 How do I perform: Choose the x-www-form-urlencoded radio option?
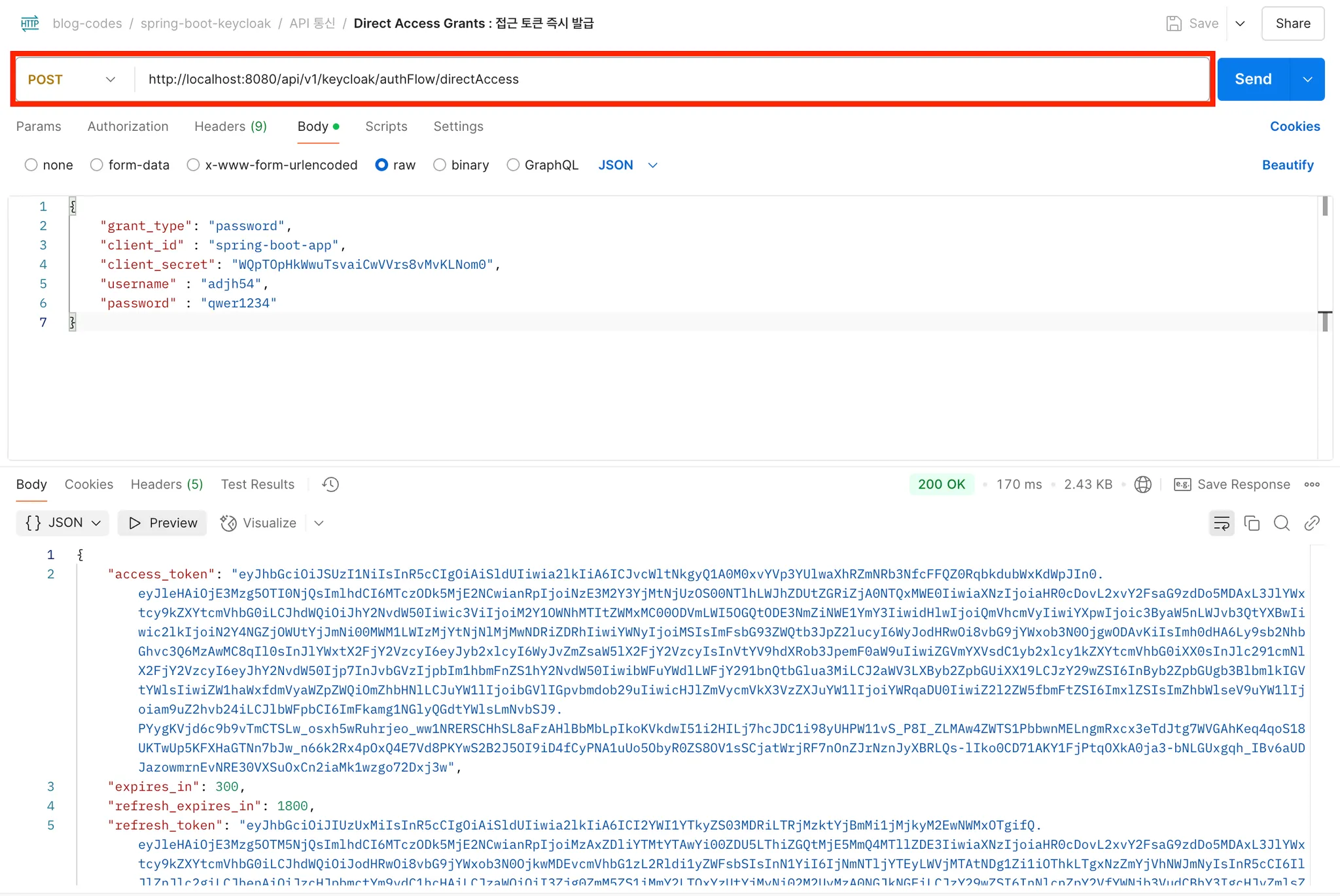(x=193, y=165)
